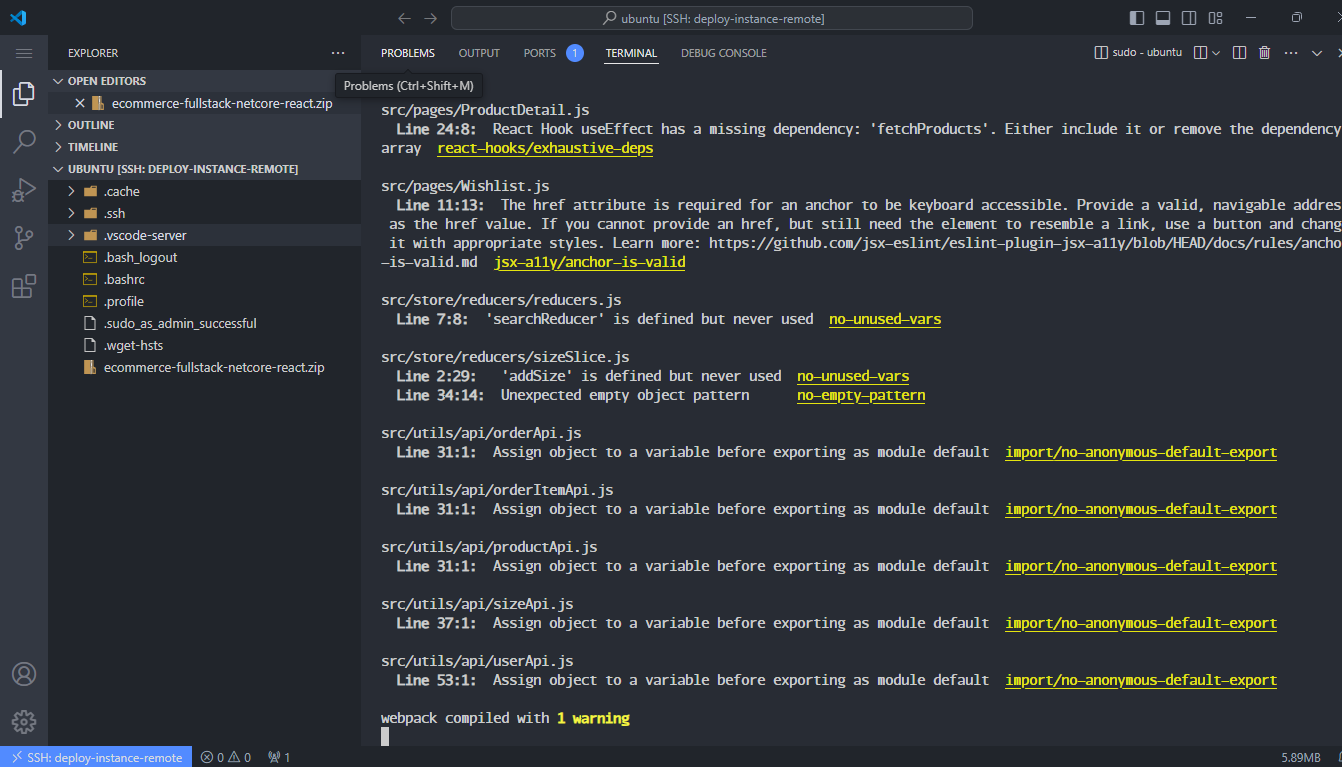Toggle the primary side bar visibility
The image size is (1342, 767).
(x=1137, y=18)
